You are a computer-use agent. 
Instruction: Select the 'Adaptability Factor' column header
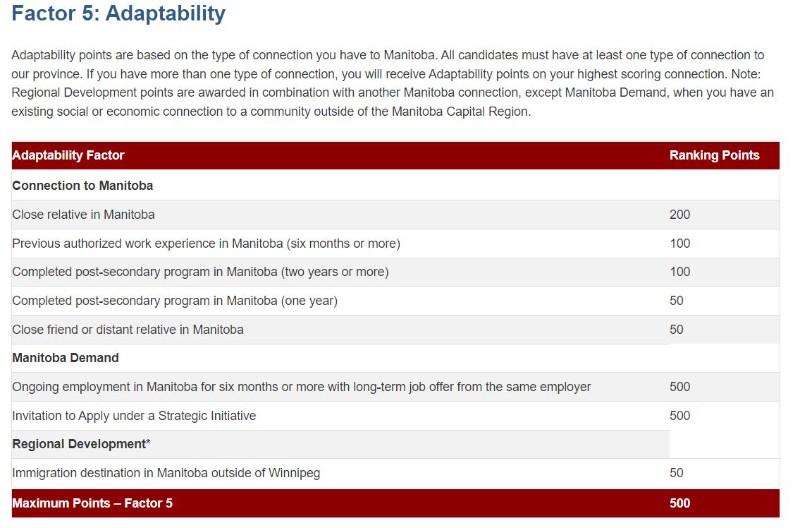tap(68, 155)
